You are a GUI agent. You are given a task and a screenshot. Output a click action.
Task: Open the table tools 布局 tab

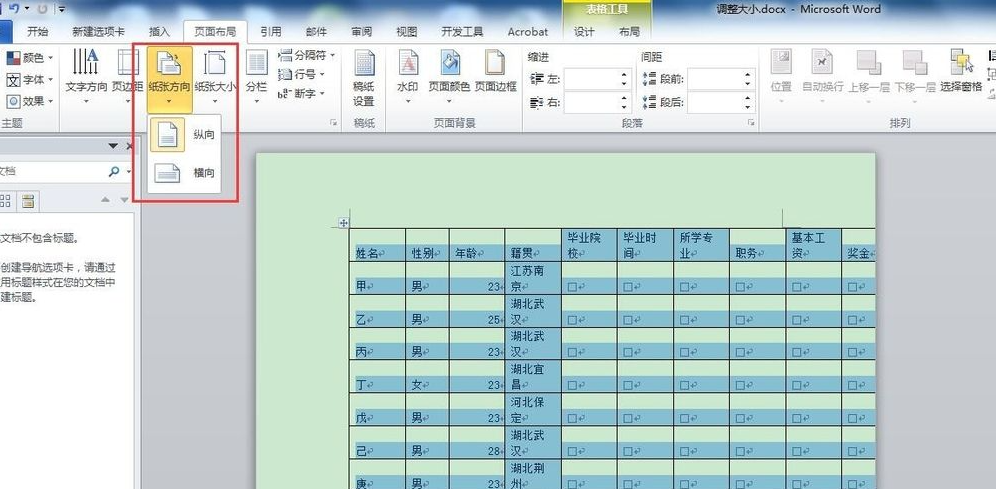coord(629,32)
